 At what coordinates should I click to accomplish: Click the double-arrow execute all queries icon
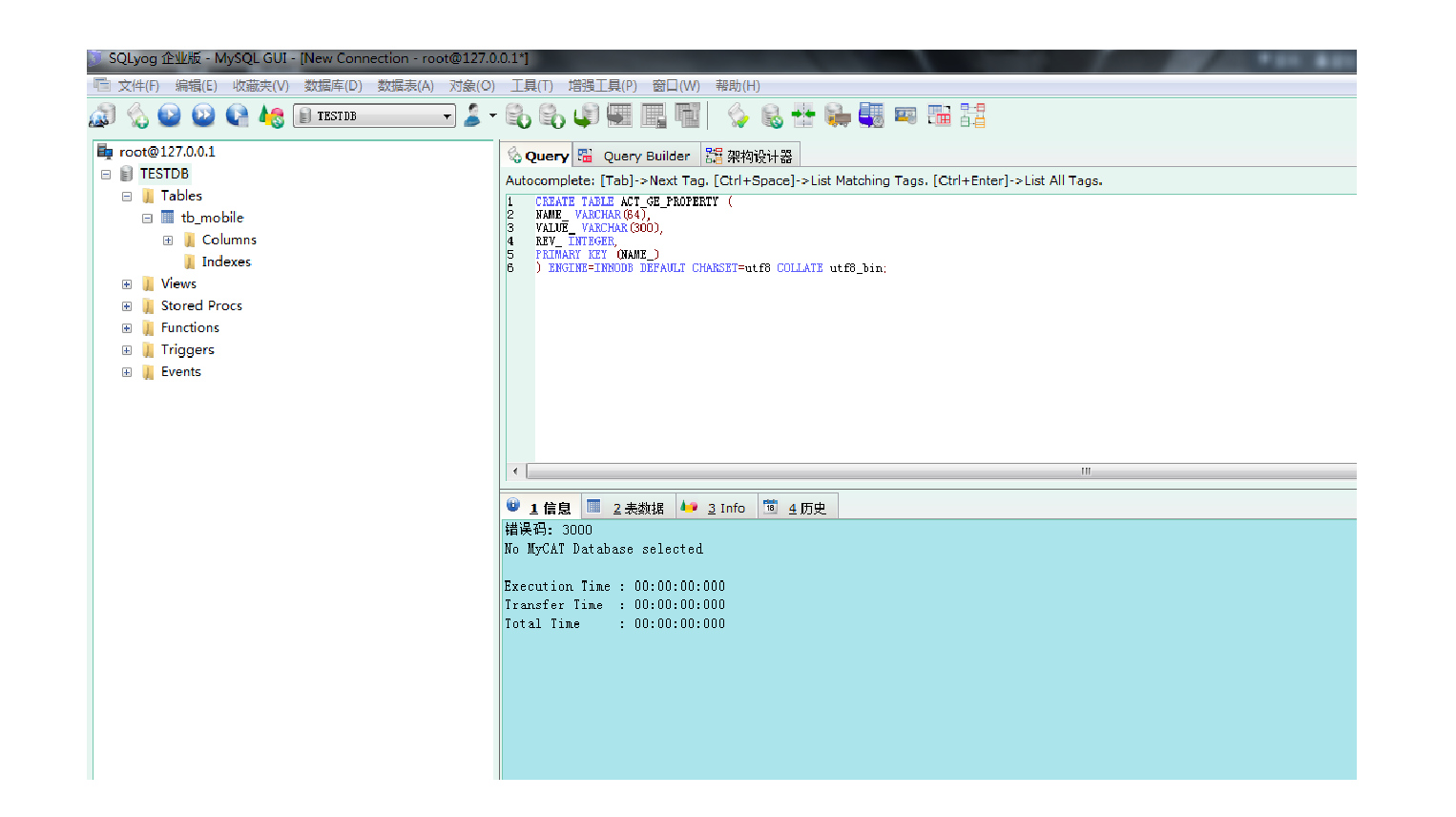(x=203, y=115)
